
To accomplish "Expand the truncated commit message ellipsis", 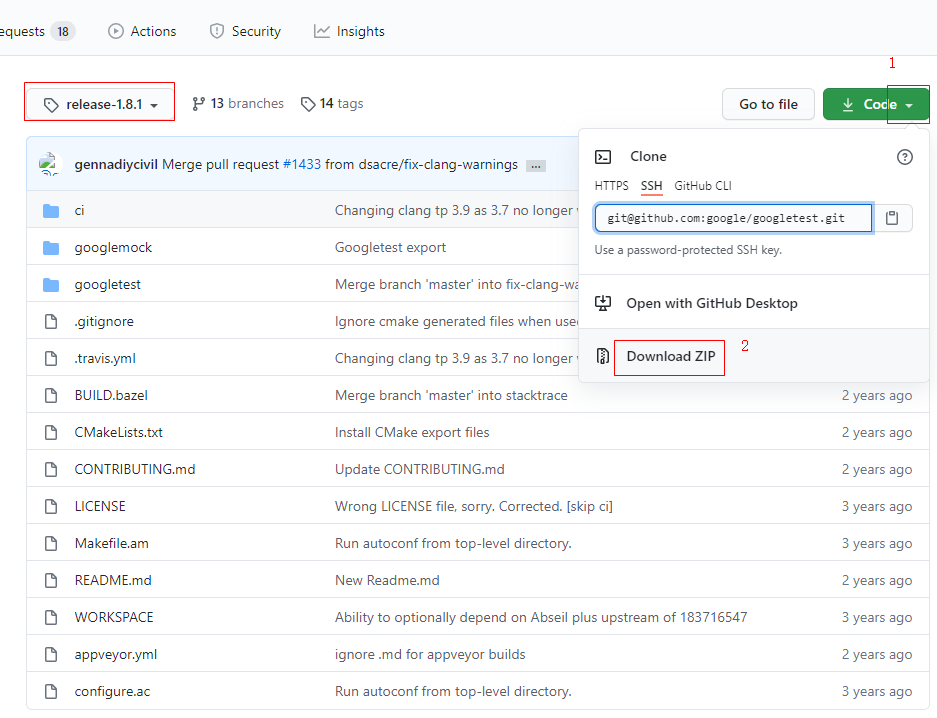I will pos(536,165).
